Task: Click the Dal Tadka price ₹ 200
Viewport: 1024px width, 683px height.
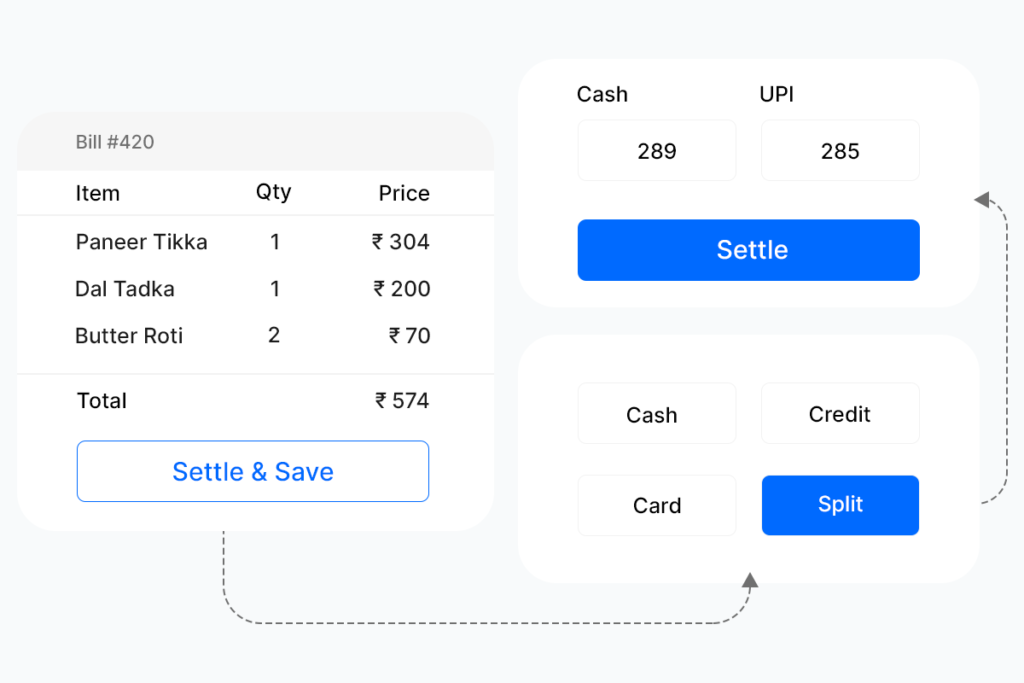Action: click(x=402, y=289)
